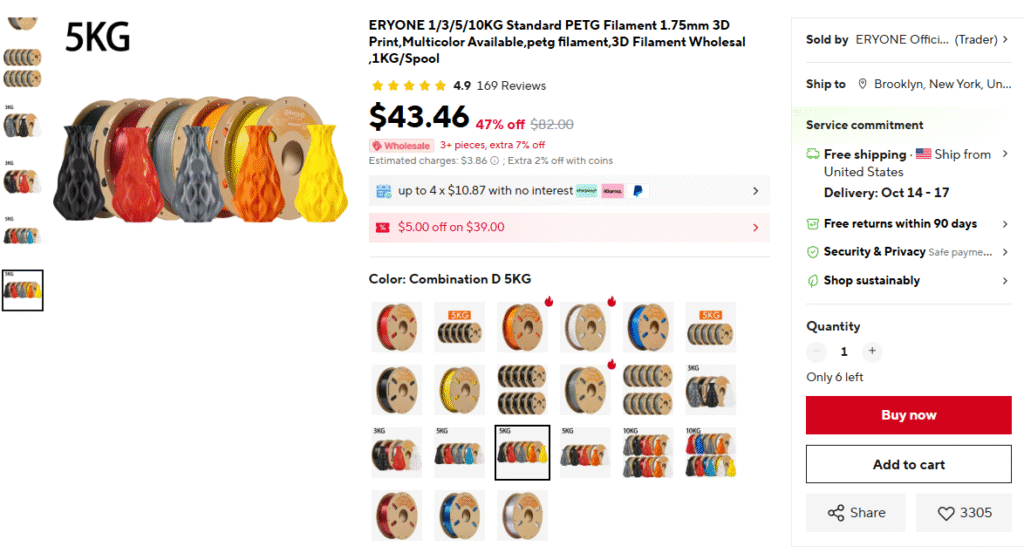Screen dimensions: 1024x553
Task: Open the interest-free installment options arrow
Action: (x=756, y=191)
